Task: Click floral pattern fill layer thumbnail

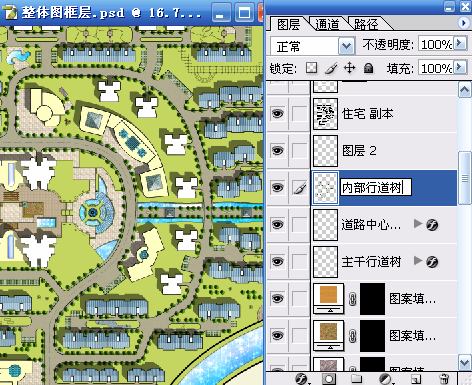Action: pos(329,335)
